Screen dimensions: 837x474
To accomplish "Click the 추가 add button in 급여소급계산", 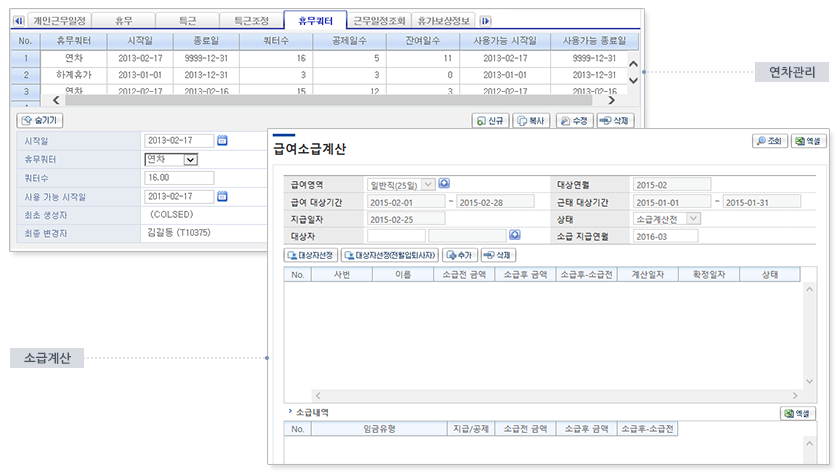I will click(460, 256).
